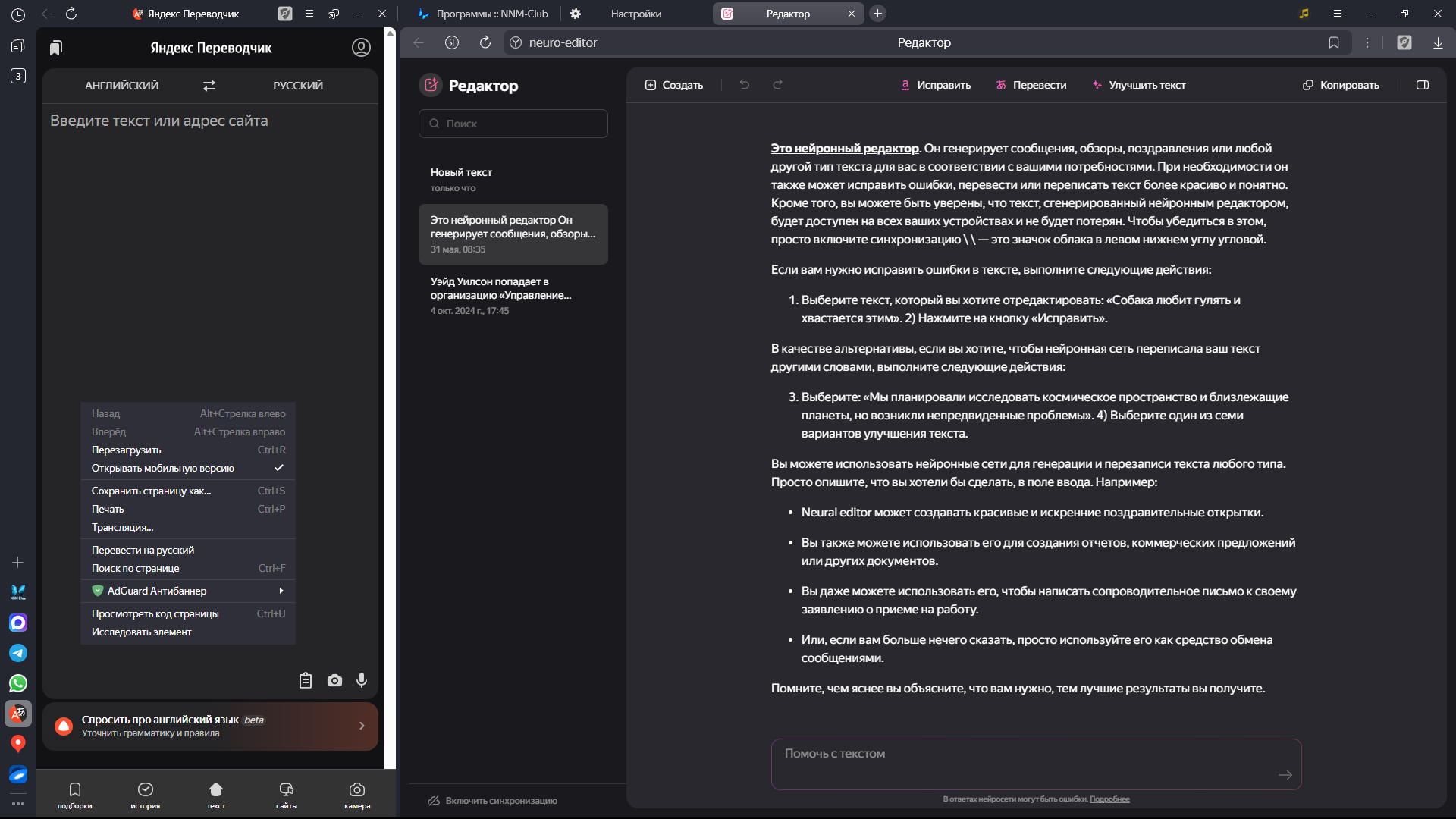Open translator profile account icon
Viewport: 1456px width, 819px height.
click(361, 48)
